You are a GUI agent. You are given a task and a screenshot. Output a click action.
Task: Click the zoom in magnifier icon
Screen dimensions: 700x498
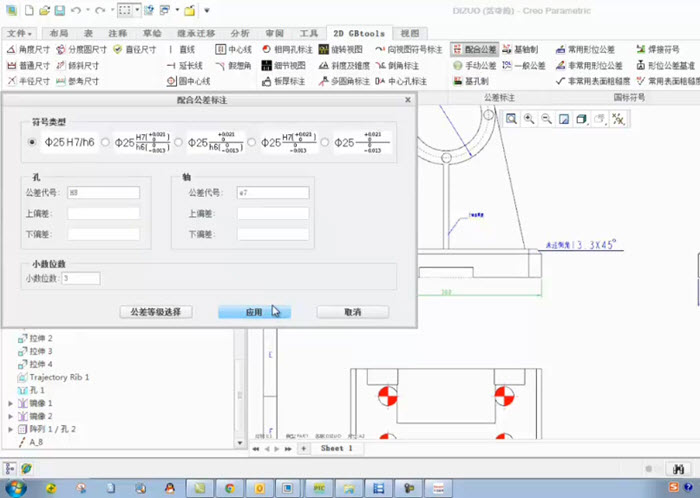pos(528,119)
